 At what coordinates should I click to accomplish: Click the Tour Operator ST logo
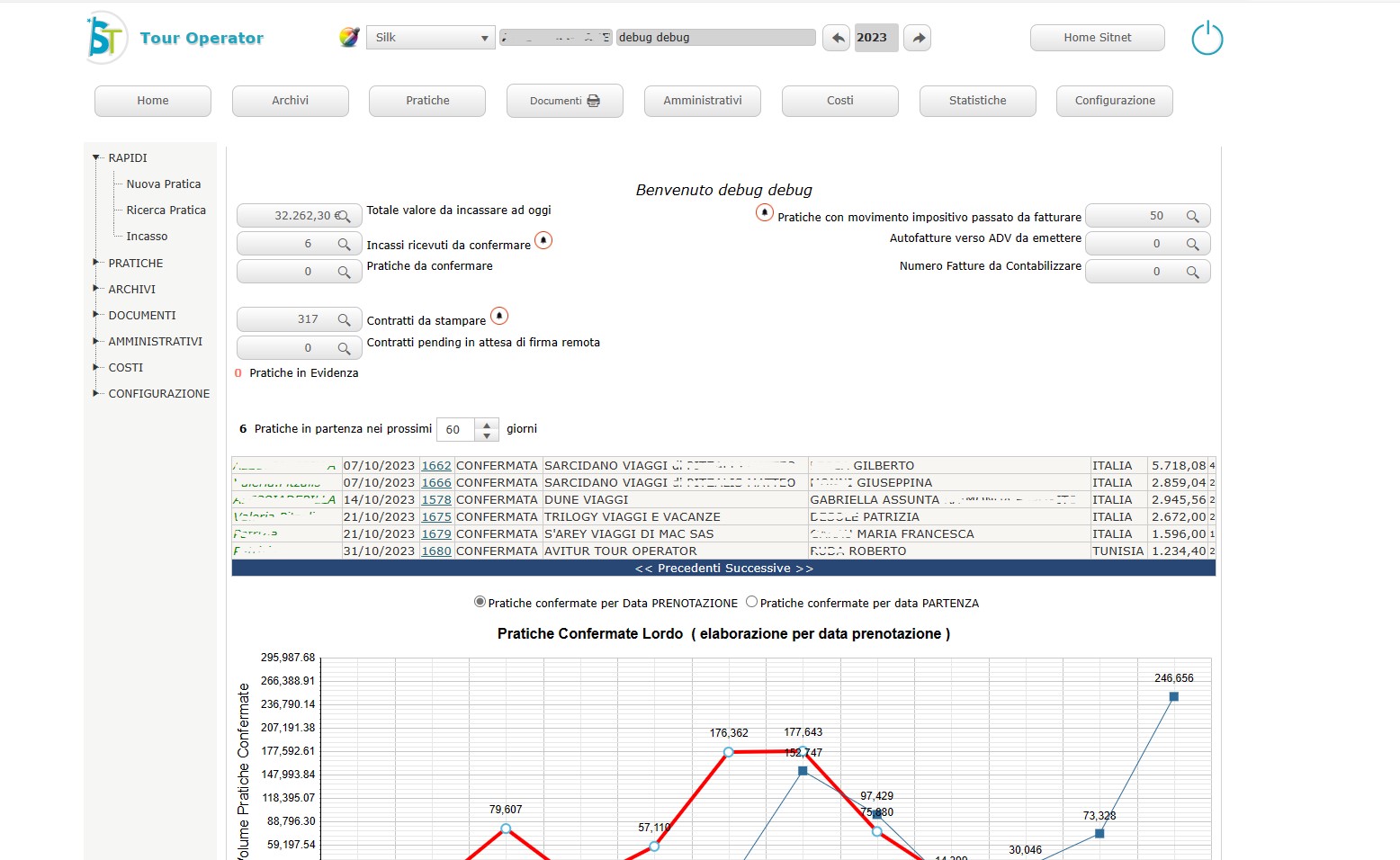[x=107, y=38]
